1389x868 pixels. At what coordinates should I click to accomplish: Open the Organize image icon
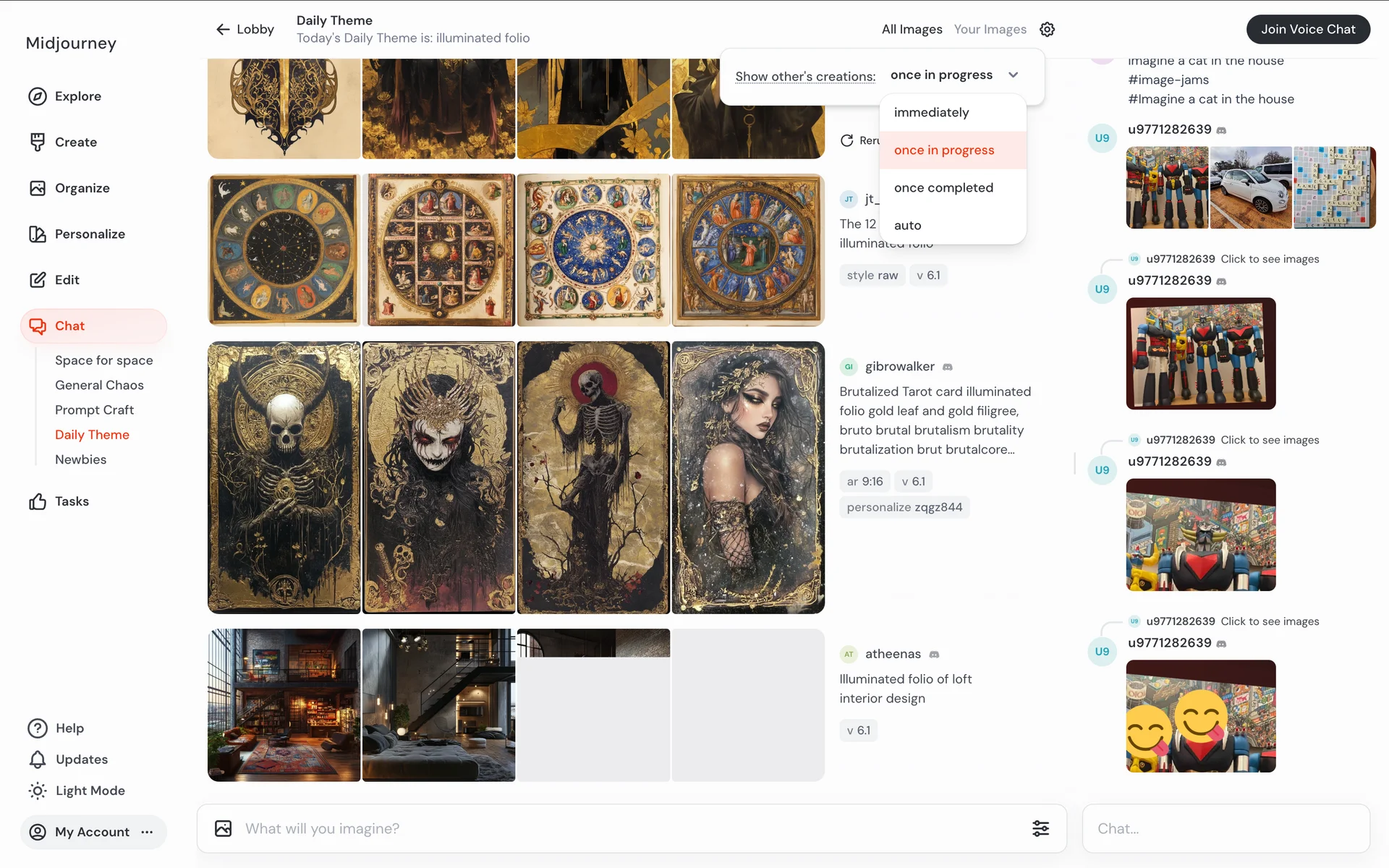coord(38,188)
